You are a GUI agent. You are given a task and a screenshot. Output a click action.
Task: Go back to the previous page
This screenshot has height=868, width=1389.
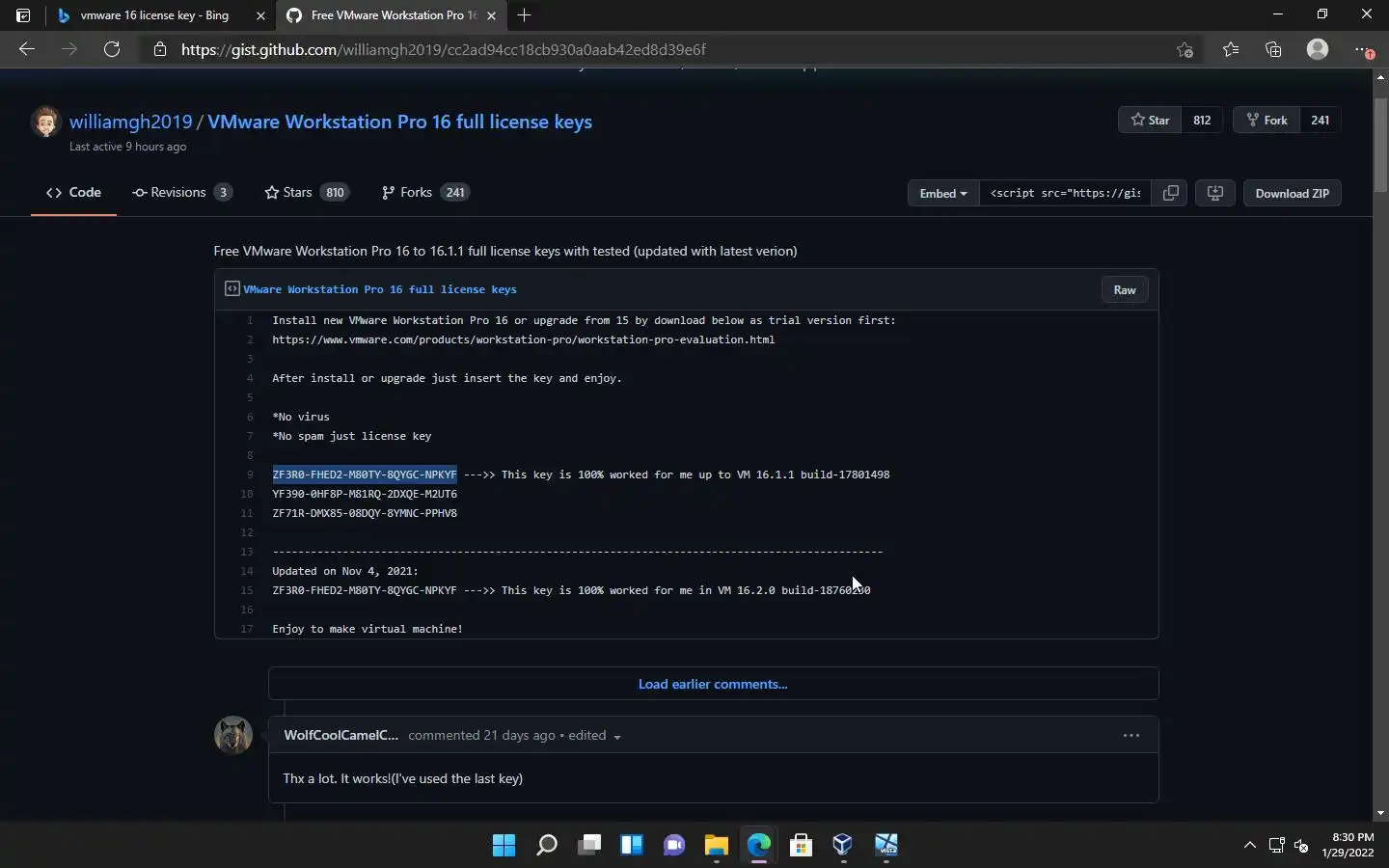coord(27,49)
